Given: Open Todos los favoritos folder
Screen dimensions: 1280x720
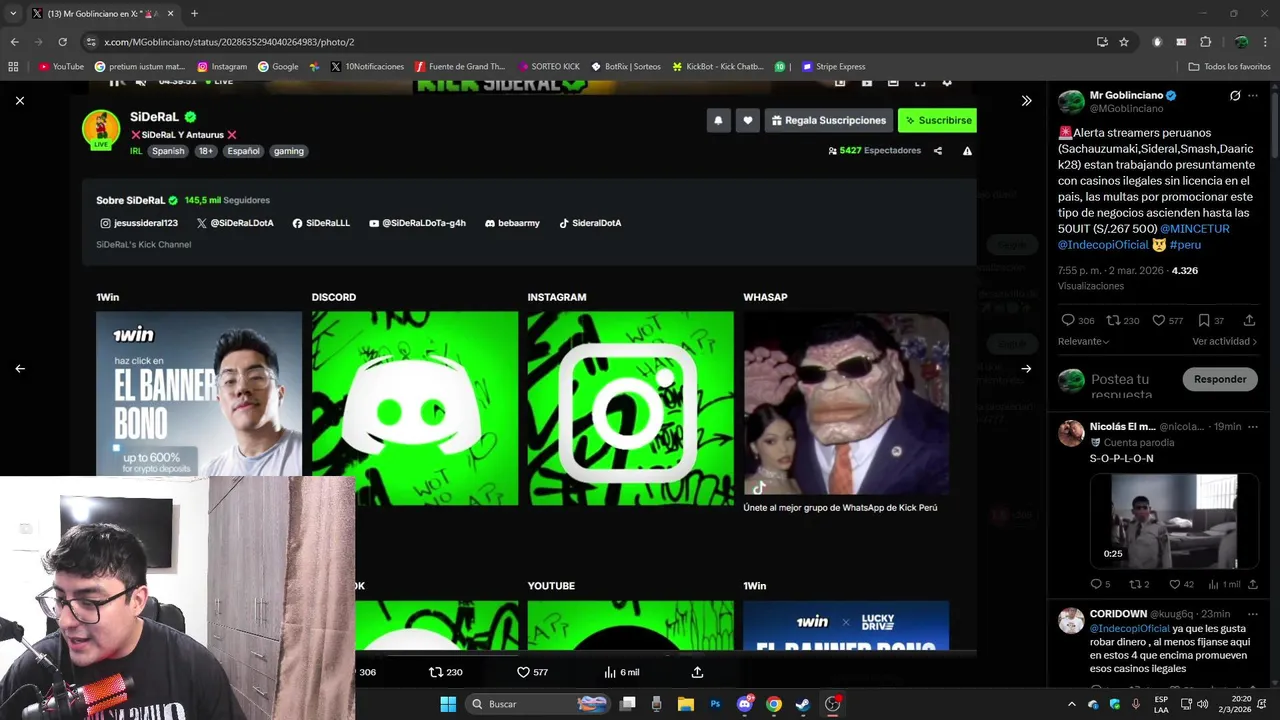Looking at the screenshot, I should click(1230, 67).
